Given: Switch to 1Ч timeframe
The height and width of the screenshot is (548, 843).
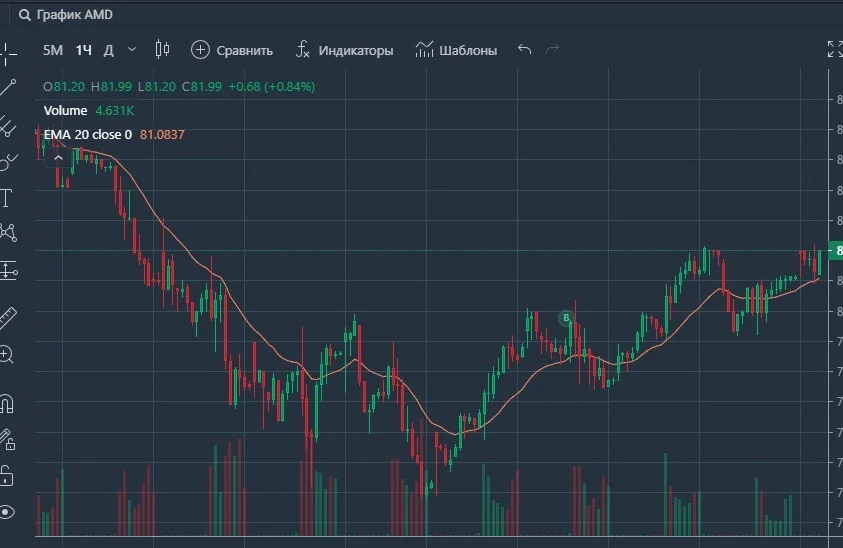Looking at the screenshot, I should point(83,51).
